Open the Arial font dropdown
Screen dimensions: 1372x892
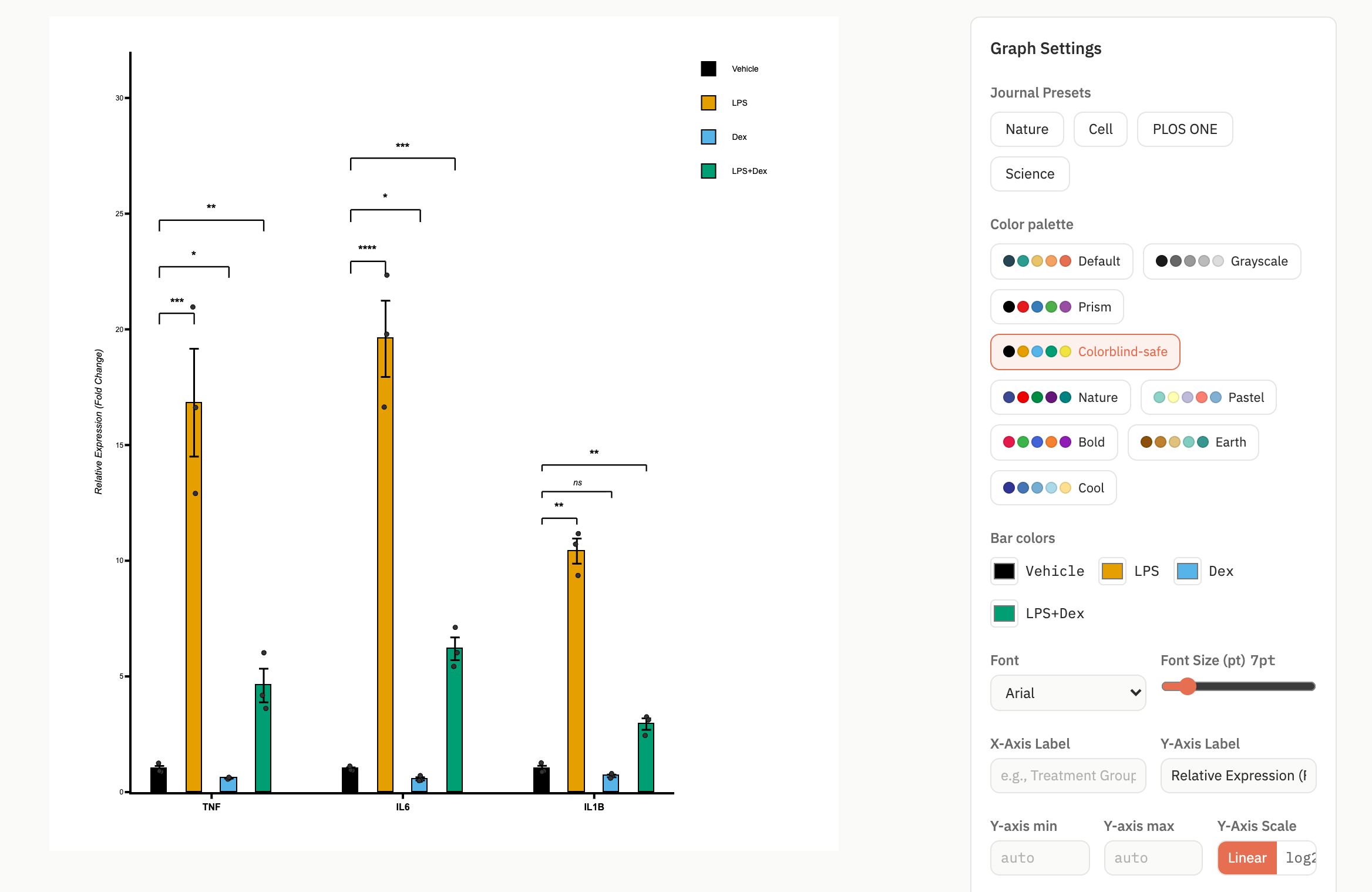pos(1067,693)
